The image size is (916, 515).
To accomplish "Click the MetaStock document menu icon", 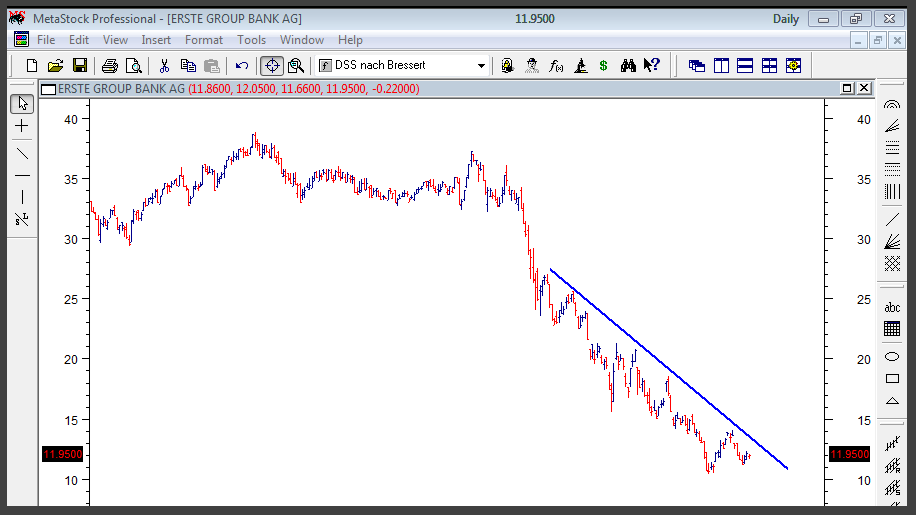I will coord(22,40).
